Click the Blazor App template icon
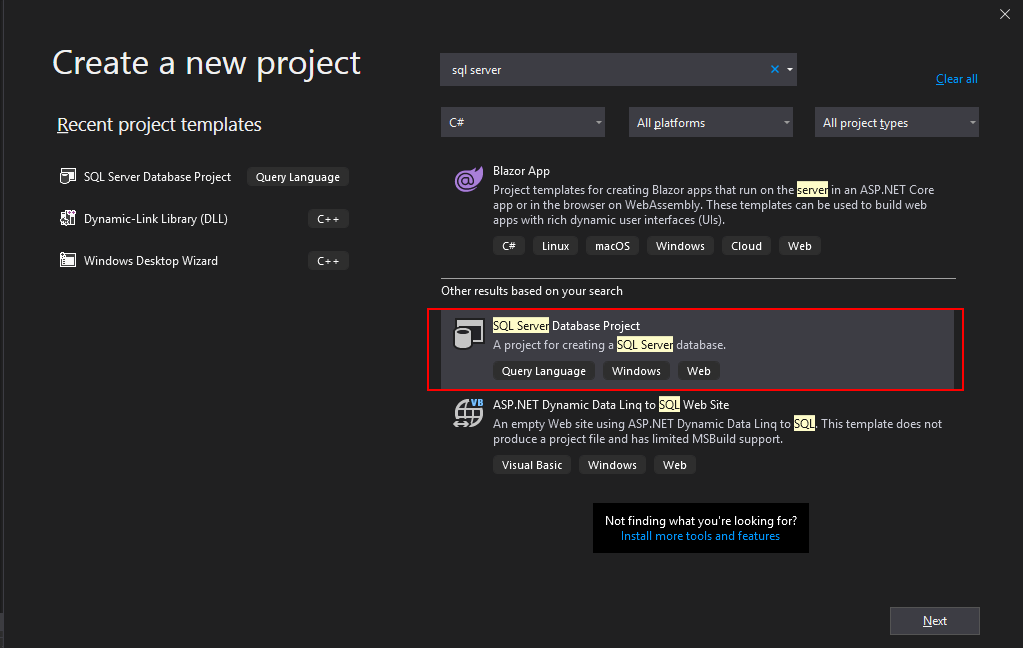Screen dimensions: 1023x648 (x=467, y=180)
